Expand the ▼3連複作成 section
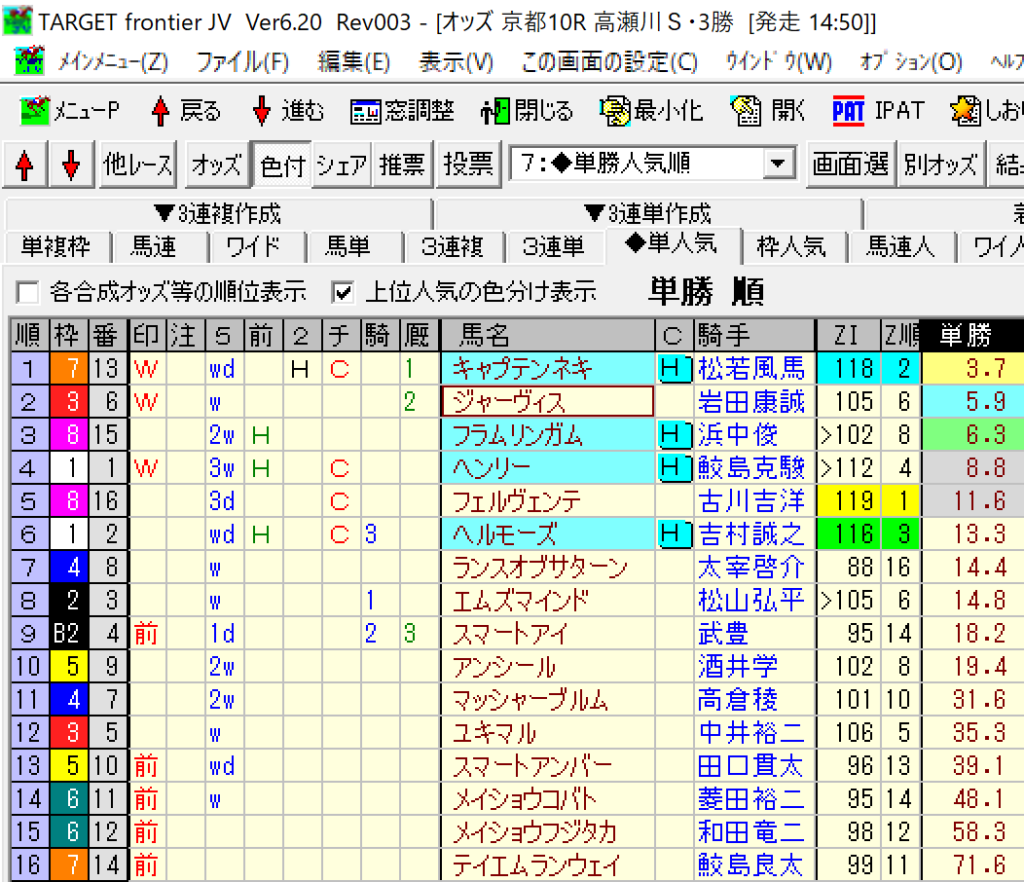 [217, 213]
